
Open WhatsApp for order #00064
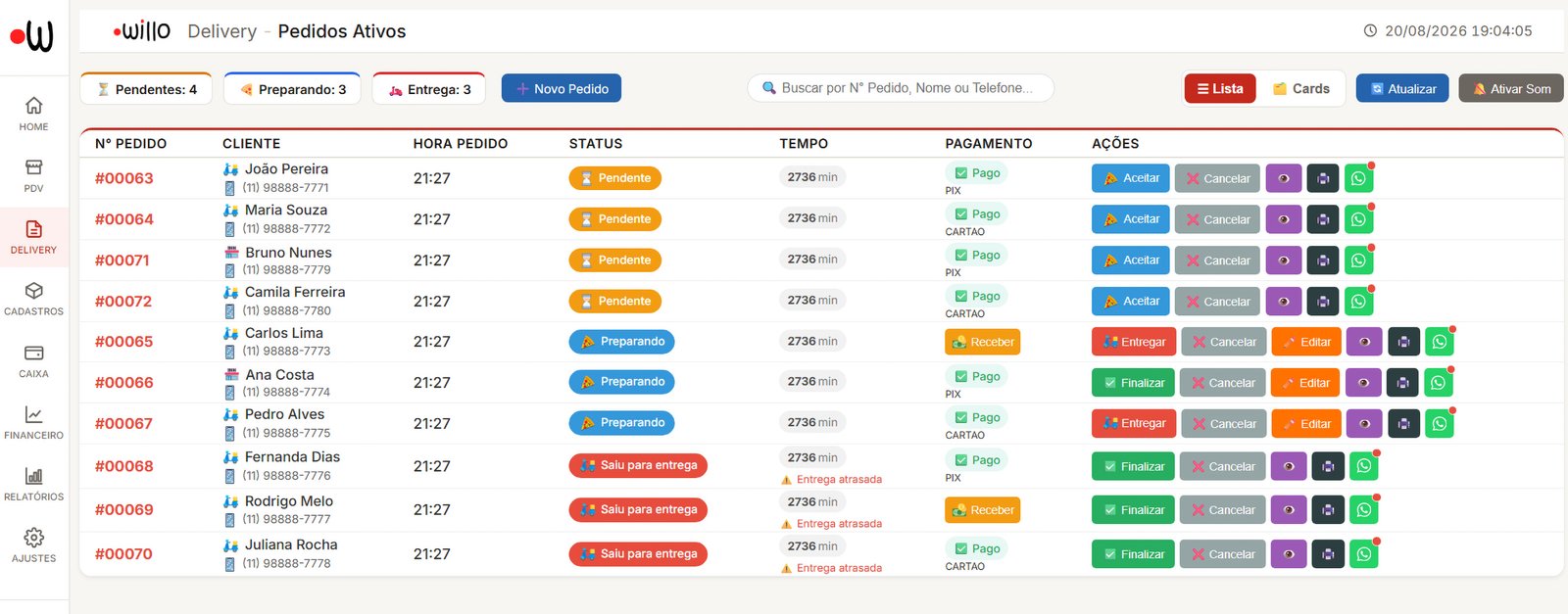(x=1358, y=219)
